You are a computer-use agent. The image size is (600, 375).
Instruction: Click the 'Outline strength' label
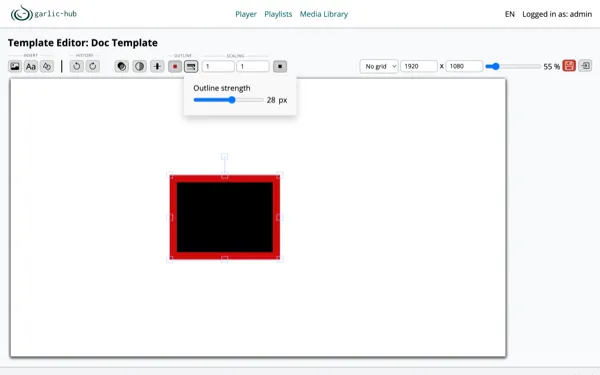222,88
